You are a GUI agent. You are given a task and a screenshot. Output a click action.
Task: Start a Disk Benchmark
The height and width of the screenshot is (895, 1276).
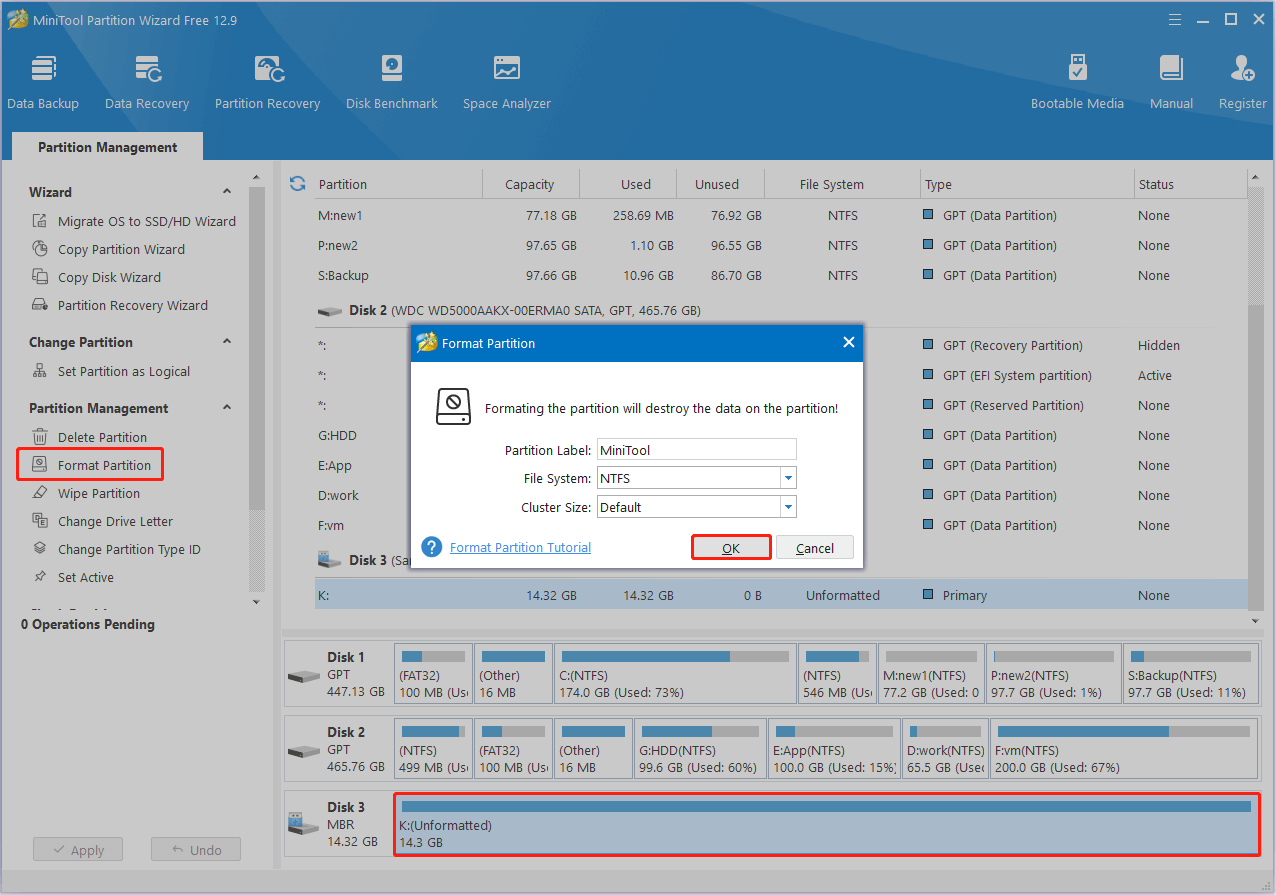coord(391,80)
